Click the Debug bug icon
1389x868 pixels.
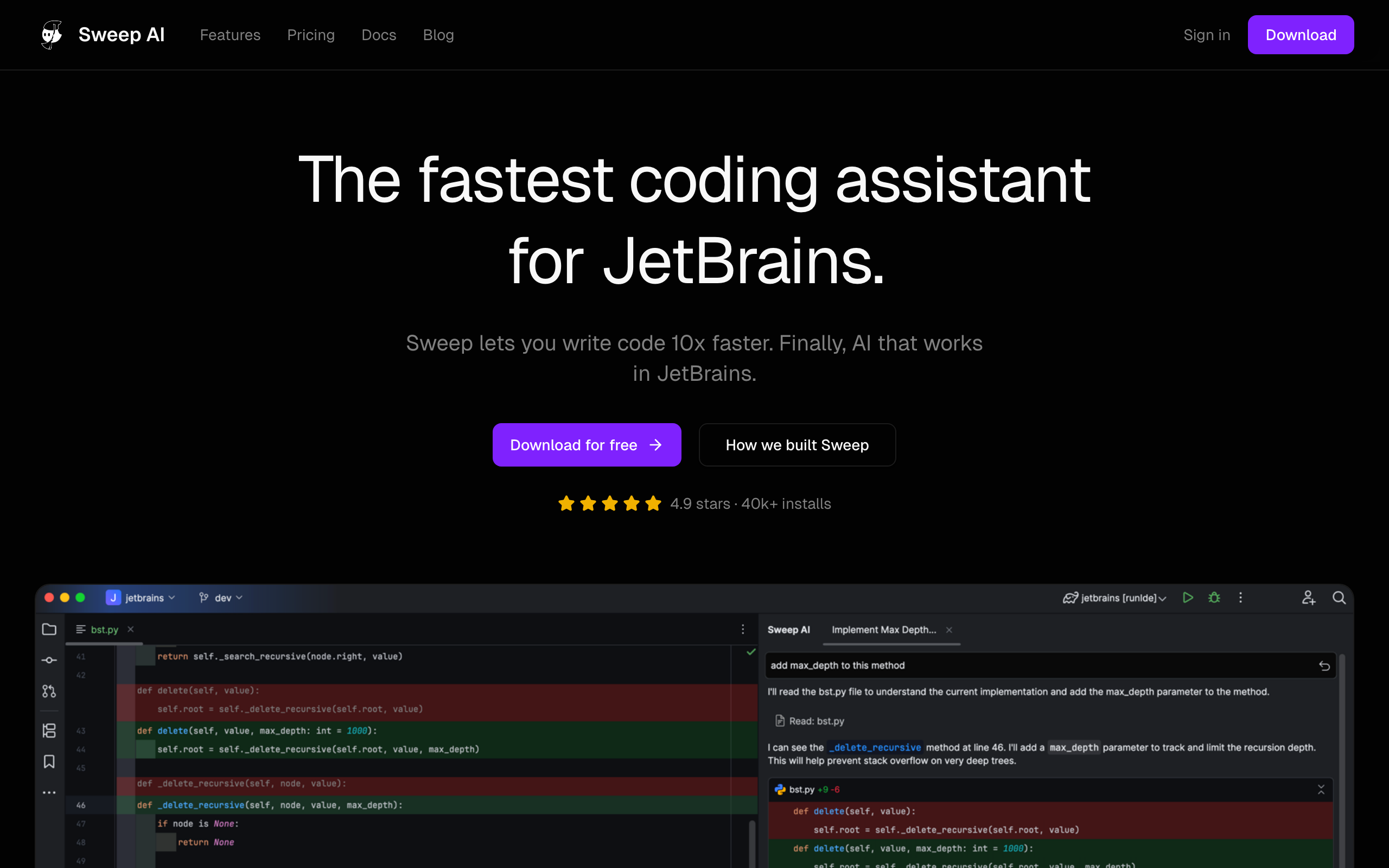coord(1214,598)
